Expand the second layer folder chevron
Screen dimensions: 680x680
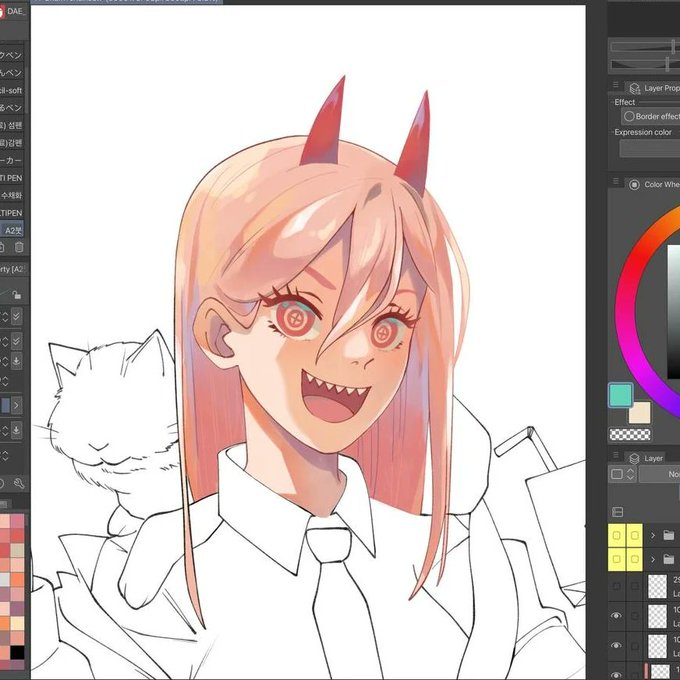(x=653, y=559)
